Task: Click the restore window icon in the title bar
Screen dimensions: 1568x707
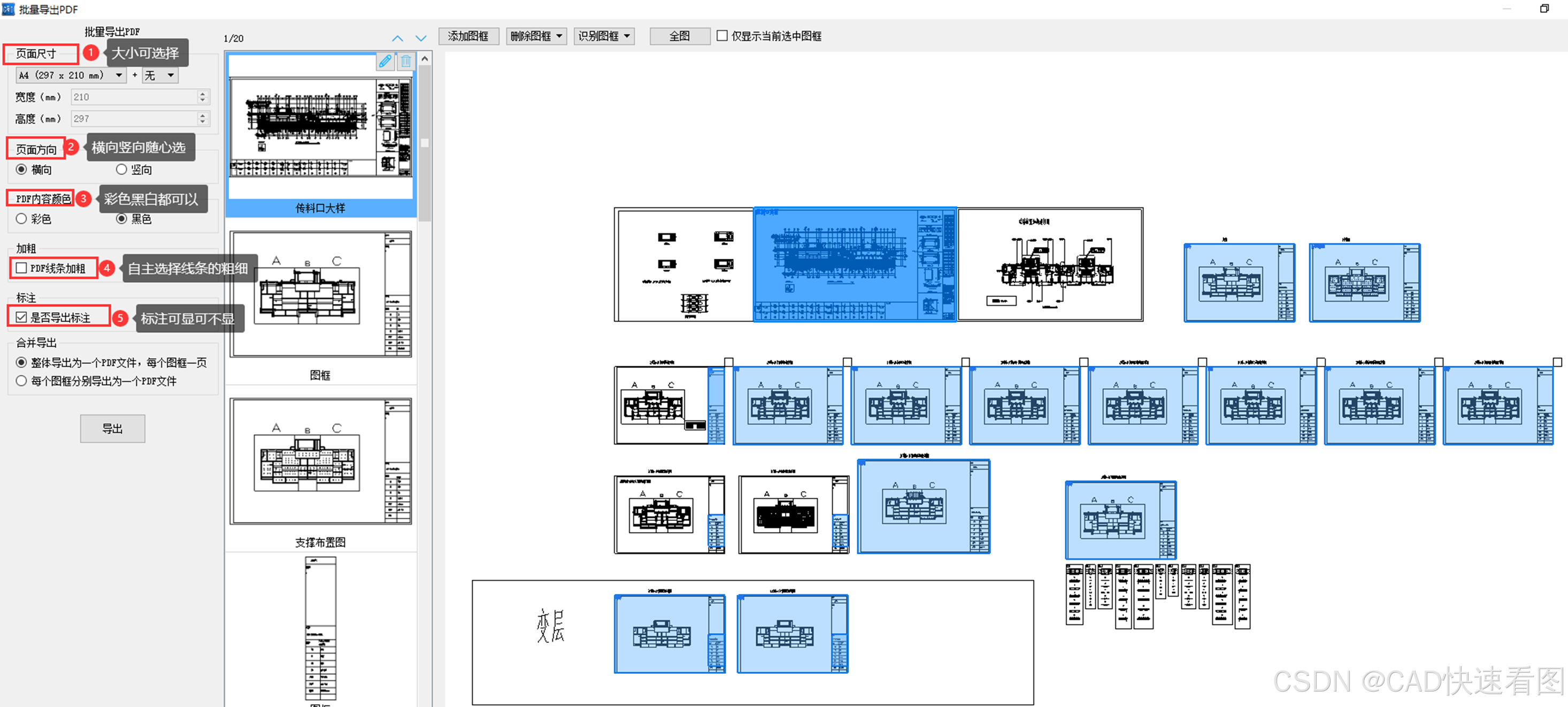Action: [1543, 9]
